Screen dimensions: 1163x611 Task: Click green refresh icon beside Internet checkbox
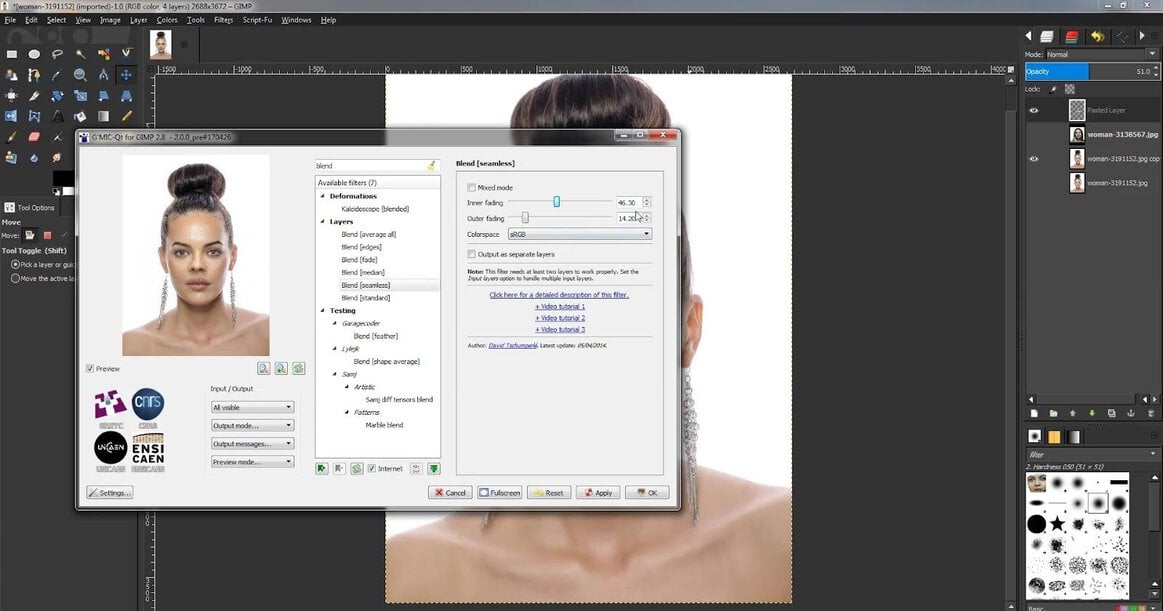tap(357, 469)
